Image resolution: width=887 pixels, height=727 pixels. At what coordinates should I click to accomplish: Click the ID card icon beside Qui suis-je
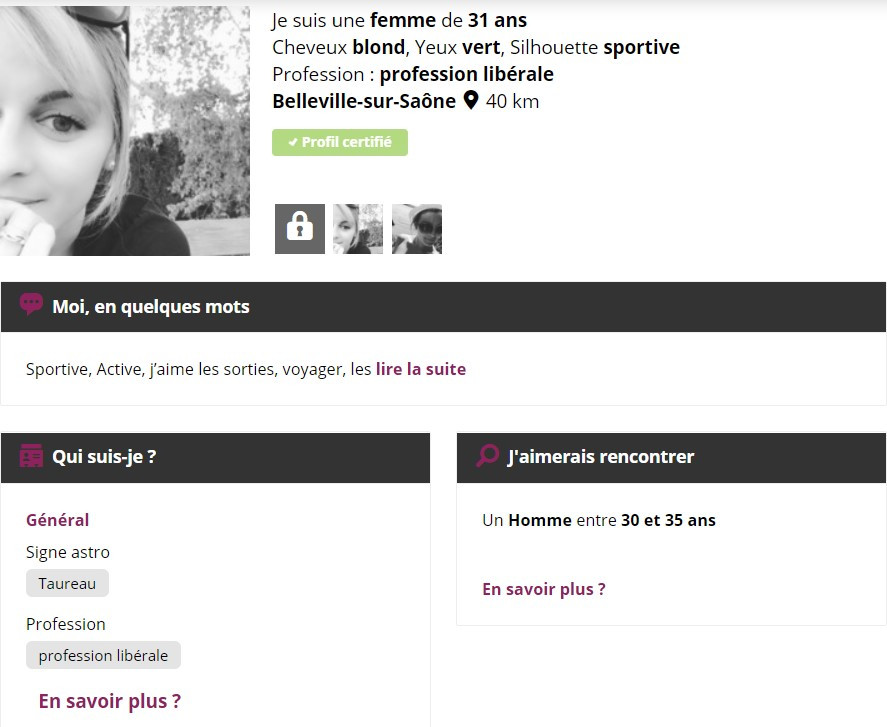click(x=31, y=455)
